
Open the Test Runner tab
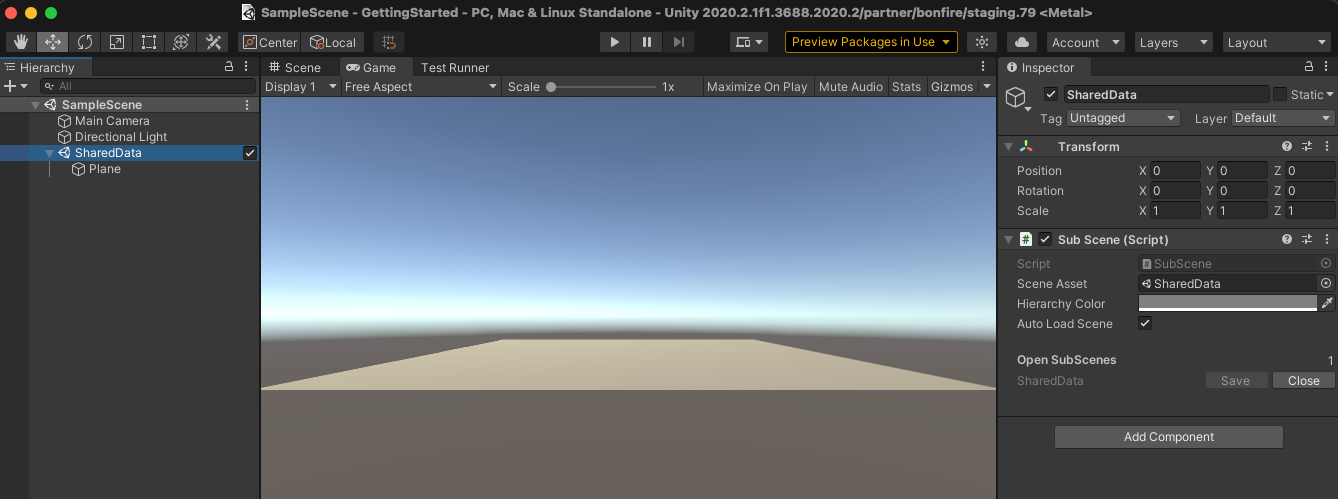pos(455,67)
